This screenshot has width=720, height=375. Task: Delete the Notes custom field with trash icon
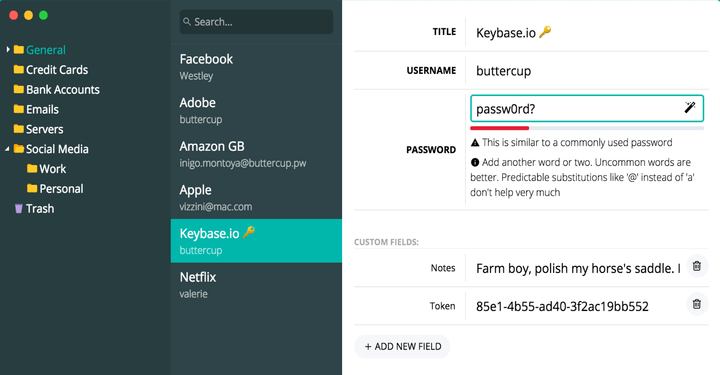point(697,266)
